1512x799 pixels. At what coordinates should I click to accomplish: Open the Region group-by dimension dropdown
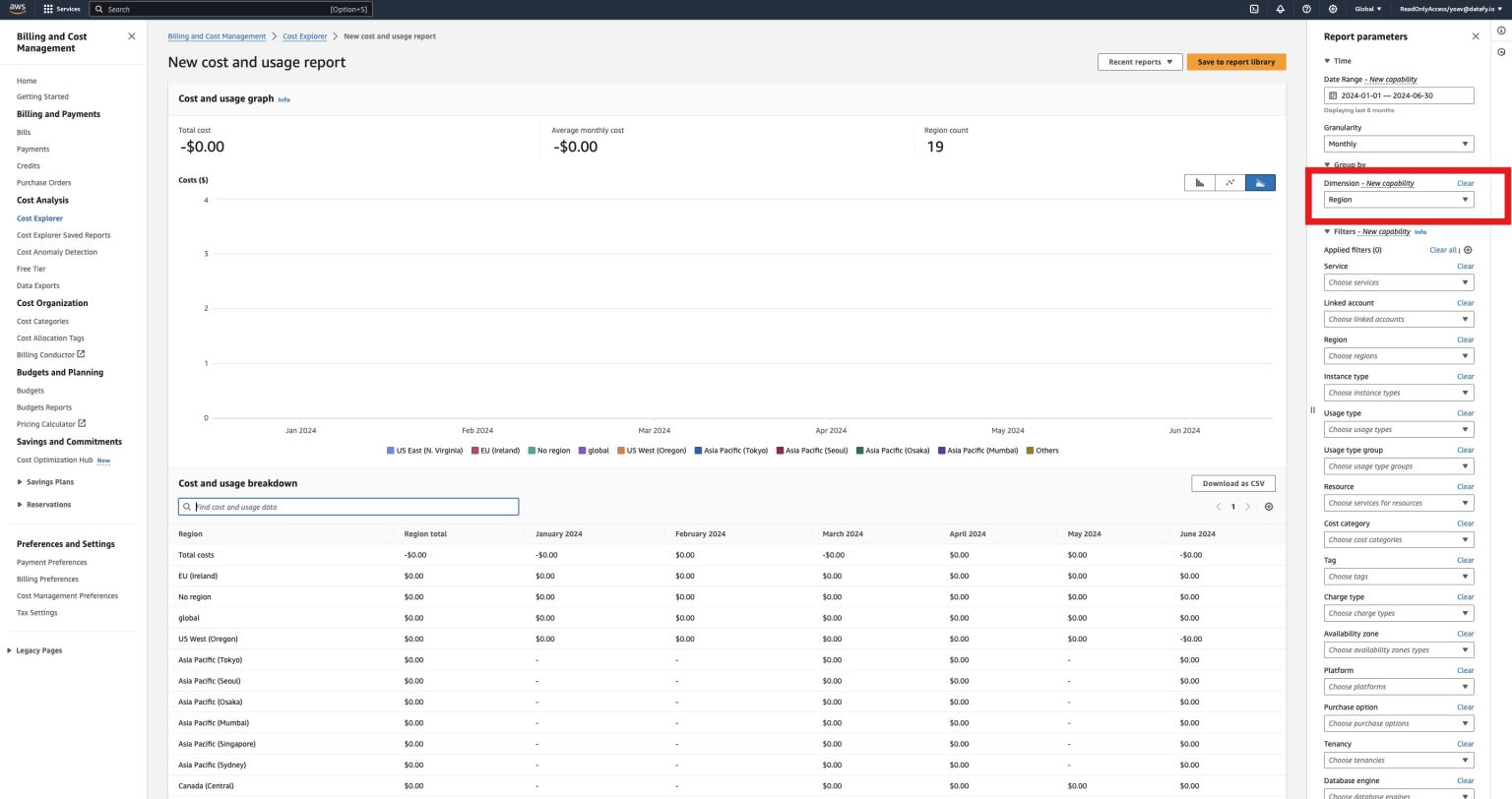1398,199
